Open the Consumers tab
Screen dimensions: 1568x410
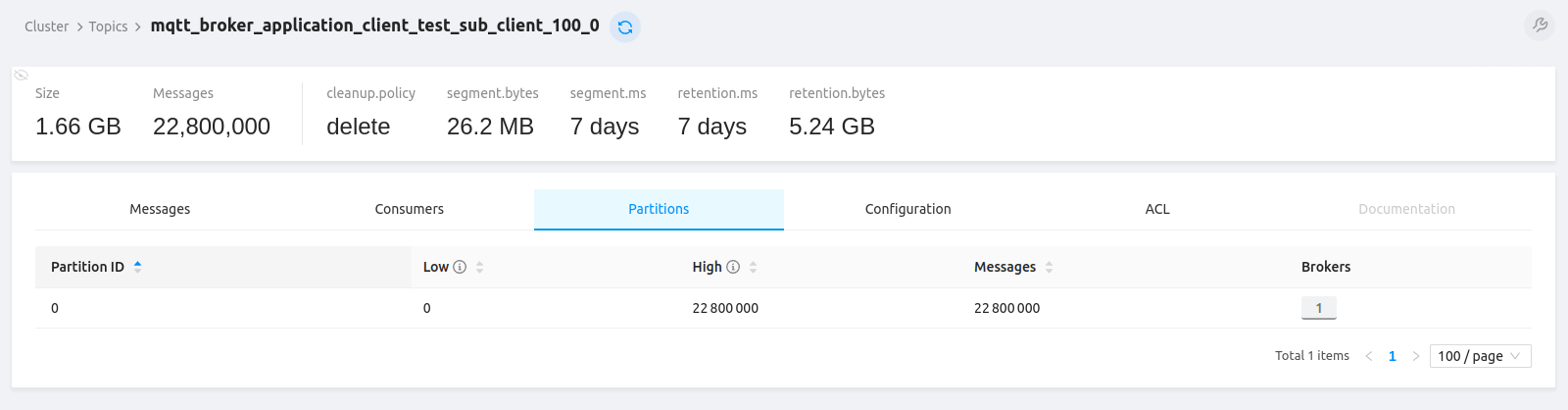[409, 209]
